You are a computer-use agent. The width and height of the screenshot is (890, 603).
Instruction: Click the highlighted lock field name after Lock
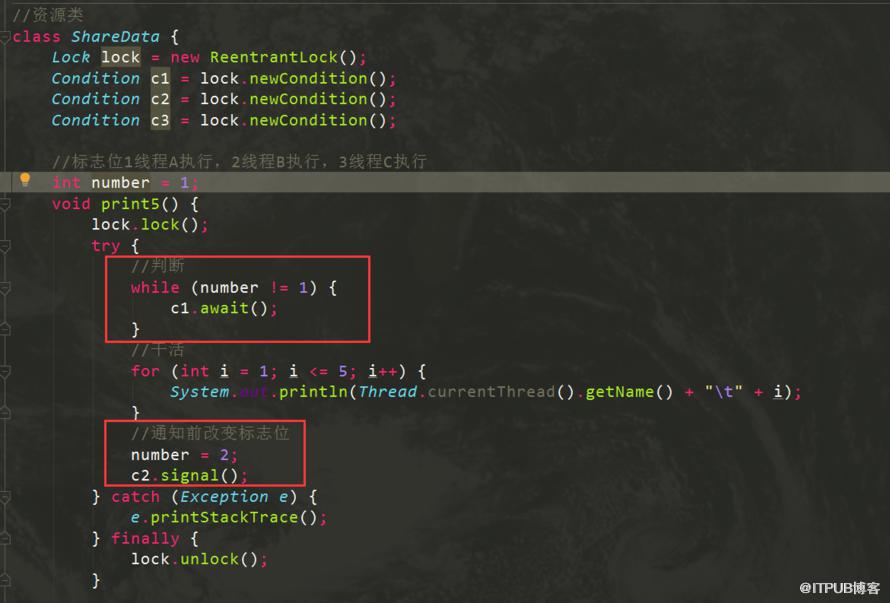pyautogui.click(x=121, y=57)
